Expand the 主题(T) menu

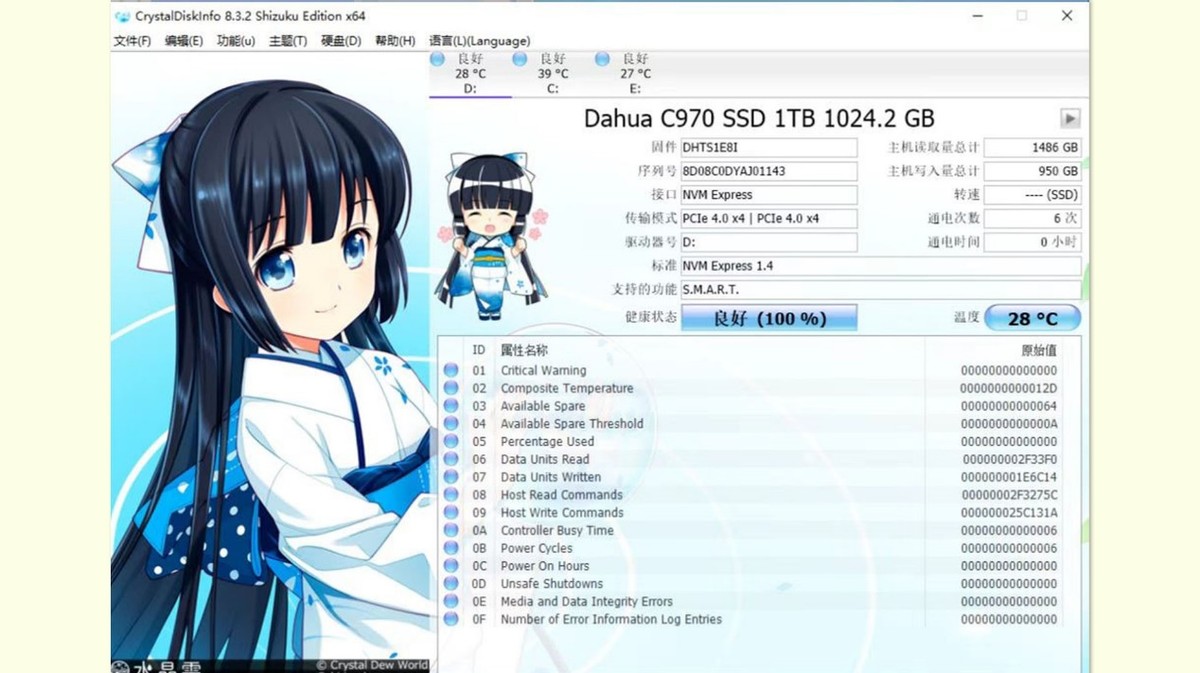288,41
